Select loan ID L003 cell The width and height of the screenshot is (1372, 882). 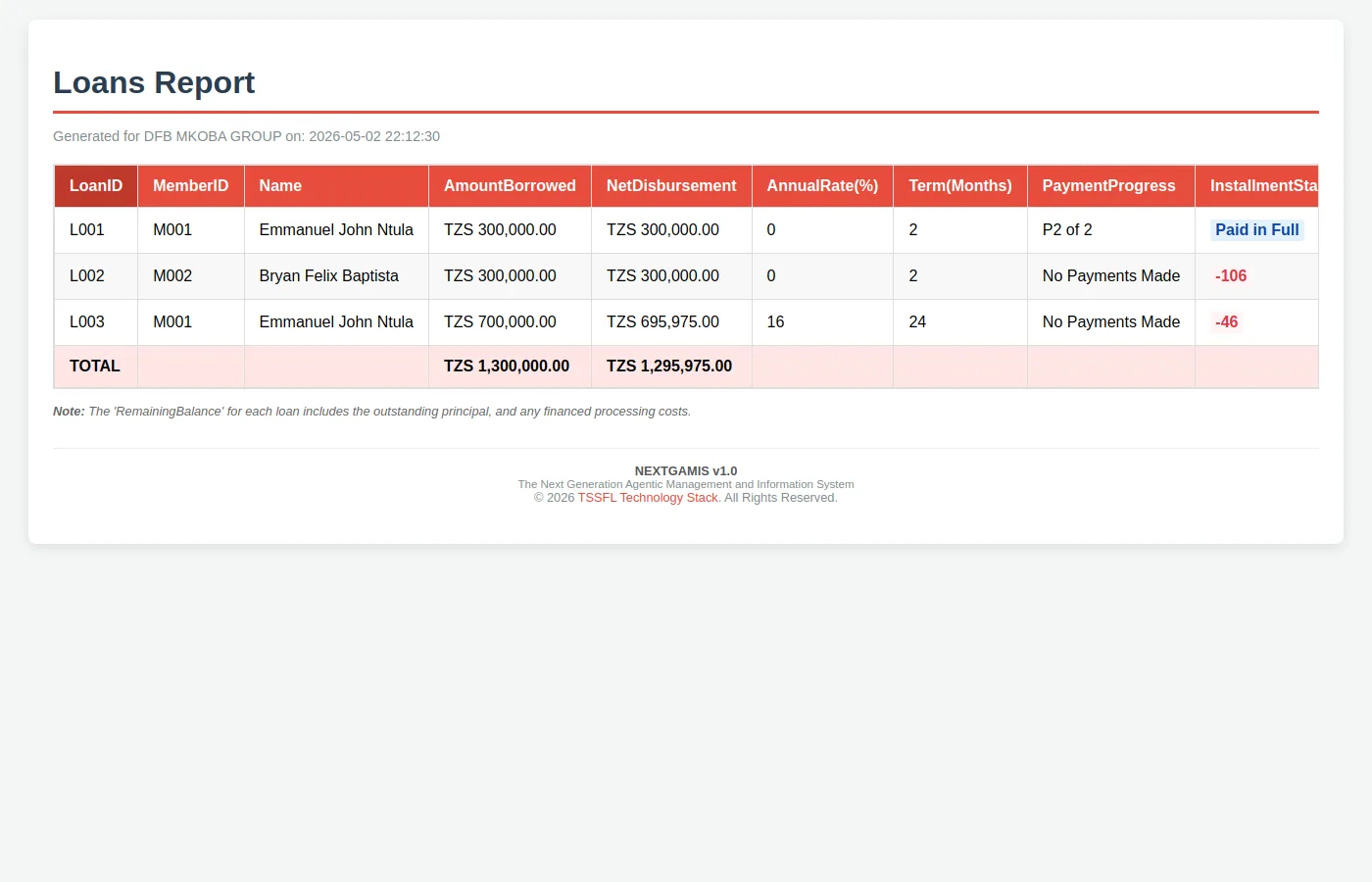[x=96, y=322]
